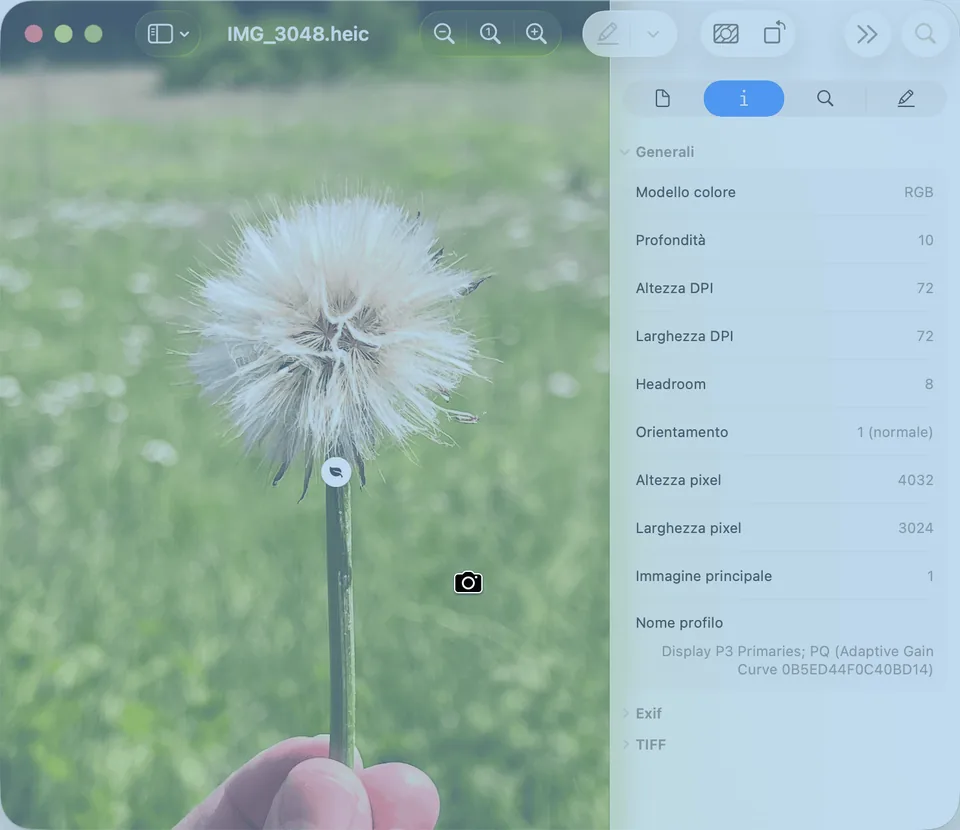Viewport: 960px width, 830px height.
Task: Reset zoom to actual size
Action: (490, 34)
